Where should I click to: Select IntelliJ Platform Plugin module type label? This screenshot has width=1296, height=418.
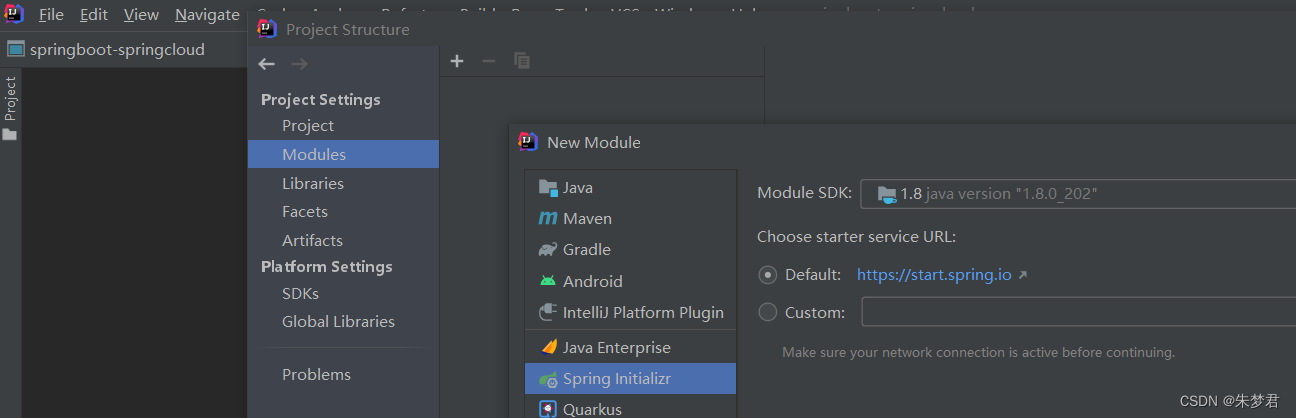pyautogui.click(x=643, y=312)
